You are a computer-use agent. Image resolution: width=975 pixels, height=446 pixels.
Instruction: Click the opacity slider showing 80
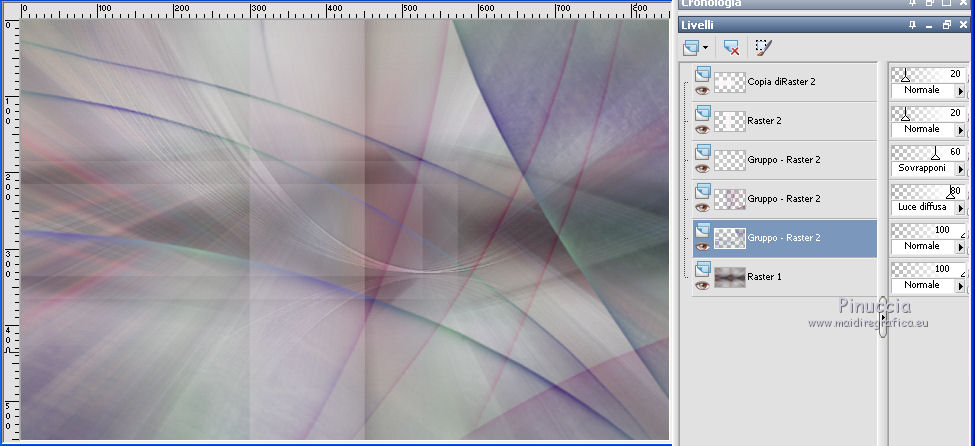(x=928, y=192)
